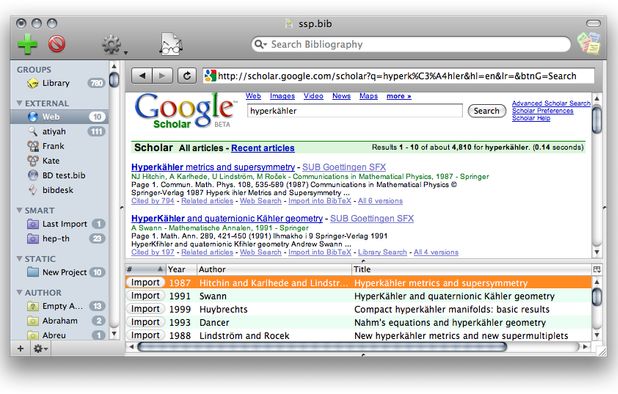Select the BD test.bib group
Image resolution: width=618 pixels, height=394 pixels.
coord(59,175)
